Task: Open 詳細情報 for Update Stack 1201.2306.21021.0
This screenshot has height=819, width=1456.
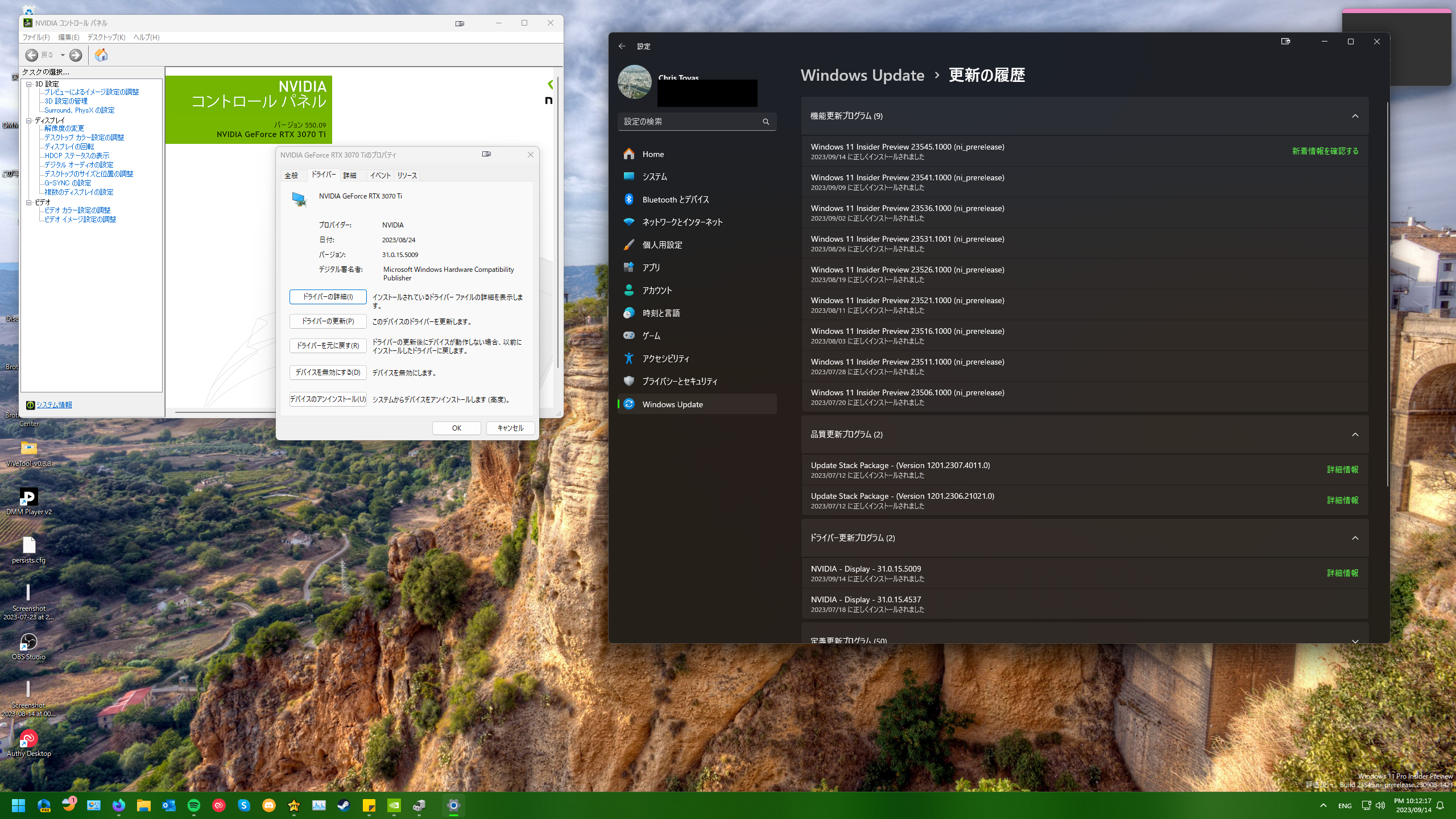Action: coord(1343,500)
